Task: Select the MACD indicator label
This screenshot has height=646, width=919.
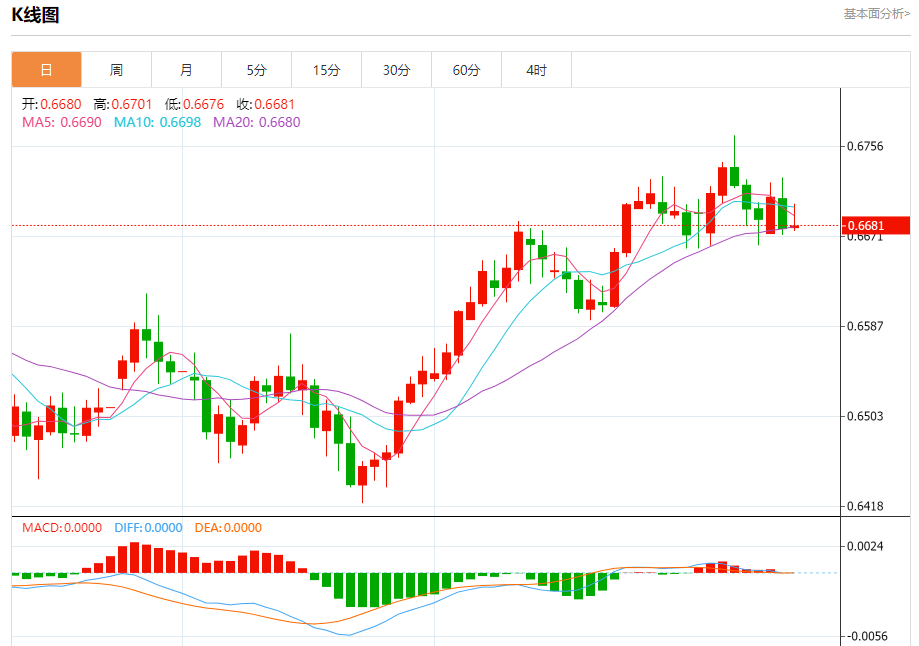Action: click(x=62, y=528)
